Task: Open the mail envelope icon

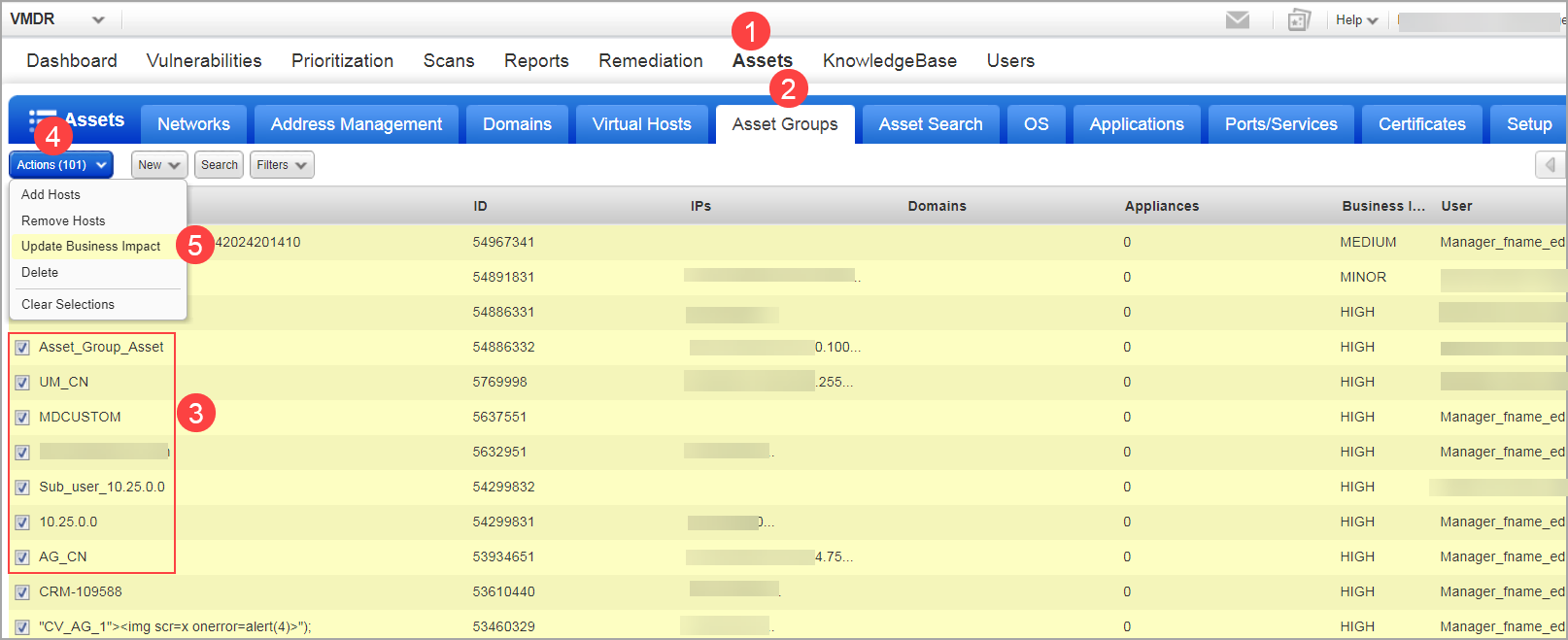Action: tap(1237, 20)
